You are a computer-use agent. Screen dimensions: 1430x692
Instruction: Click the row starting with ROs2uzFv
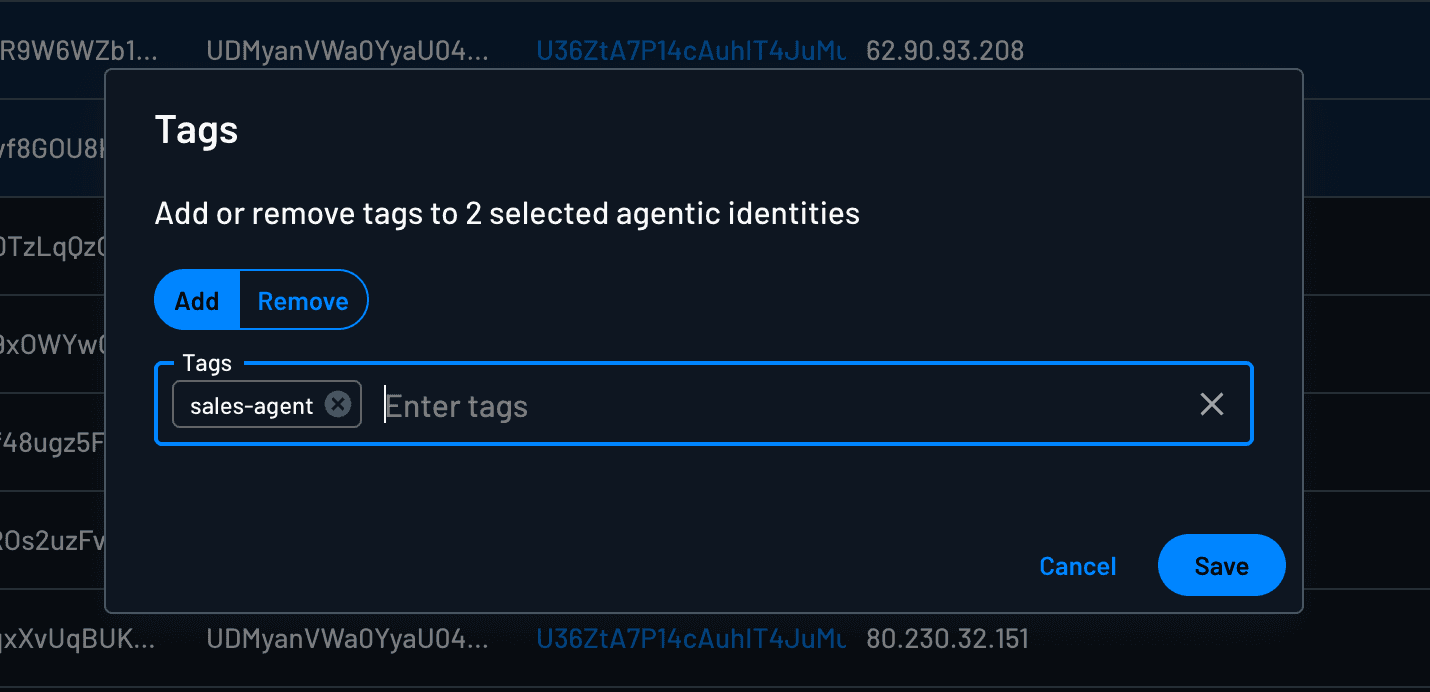pos(52,542)
